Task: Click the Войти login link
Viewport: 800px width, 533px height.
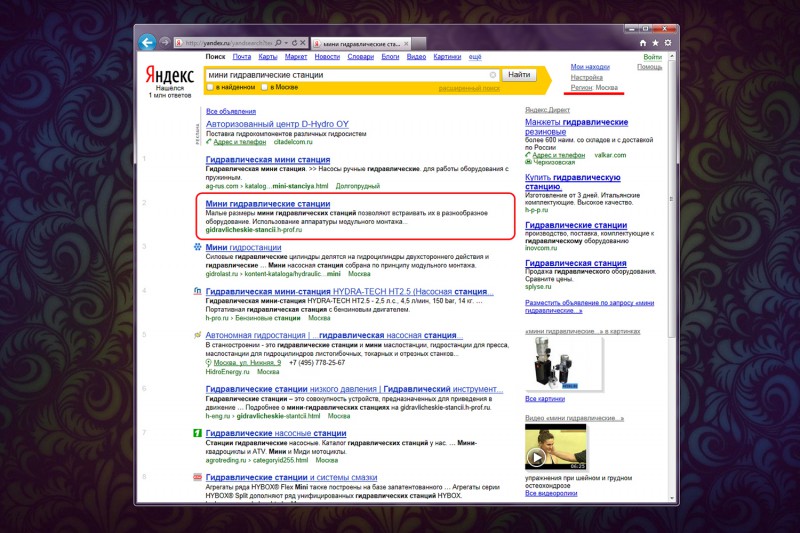Action: coord(653,57)
